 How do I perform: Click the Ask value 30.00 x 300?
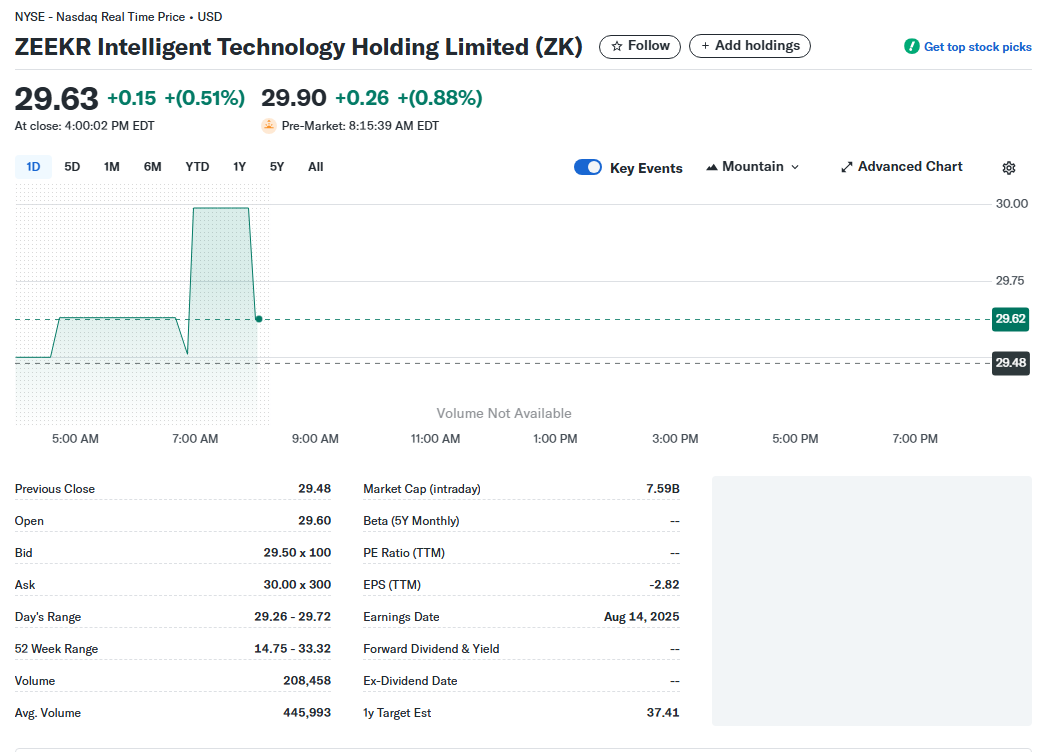pyautogui.click(x=297, y=585)
